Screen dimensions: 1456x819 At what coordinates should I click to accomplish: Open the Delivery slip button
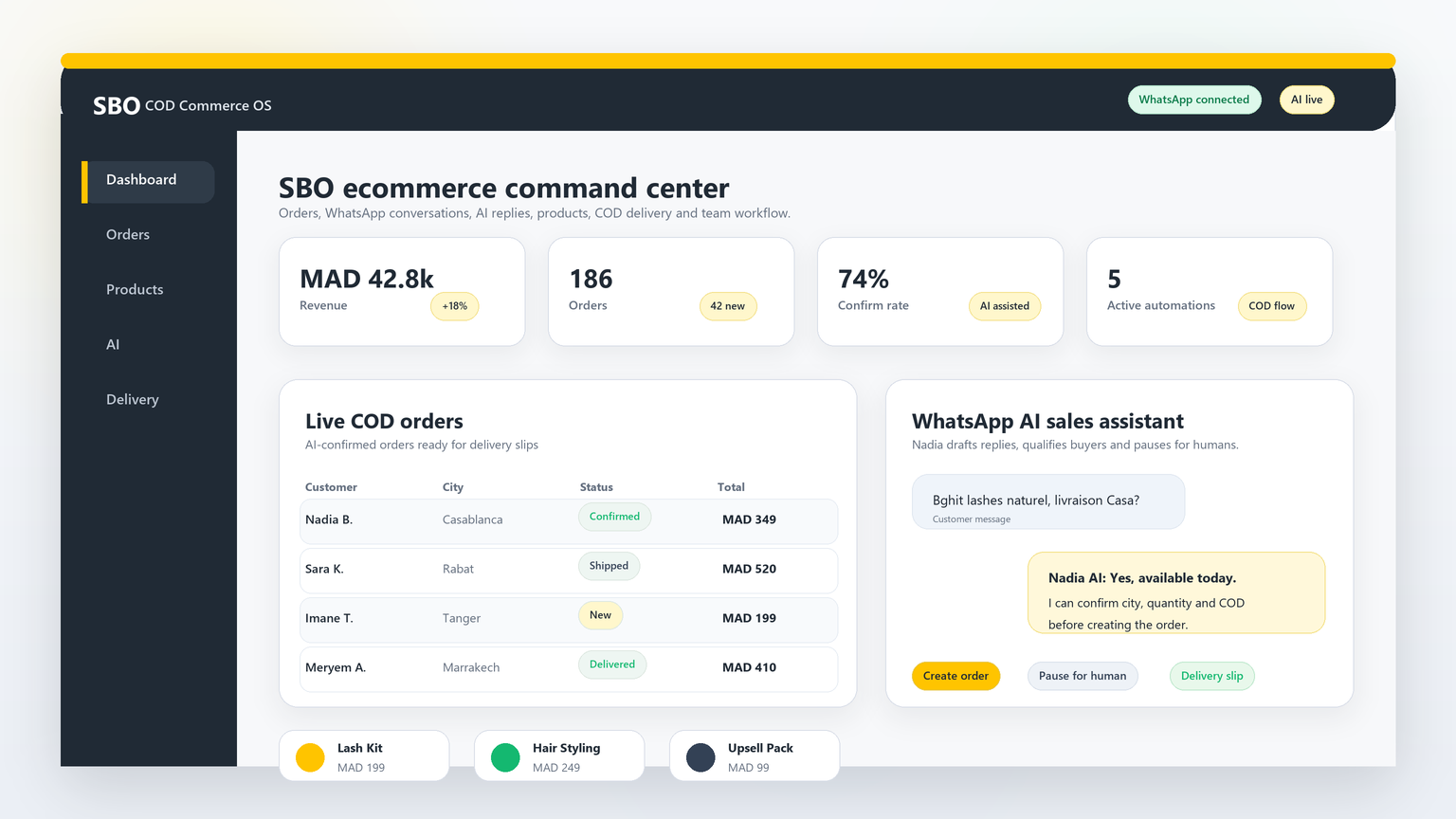tap(1211, 676)
